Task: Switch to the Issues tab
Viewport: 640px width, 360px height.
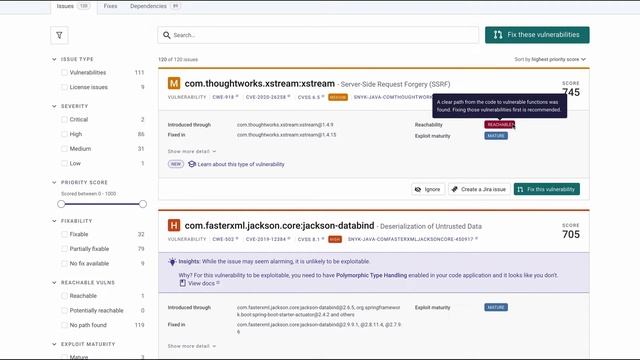Action: [73, 6]
